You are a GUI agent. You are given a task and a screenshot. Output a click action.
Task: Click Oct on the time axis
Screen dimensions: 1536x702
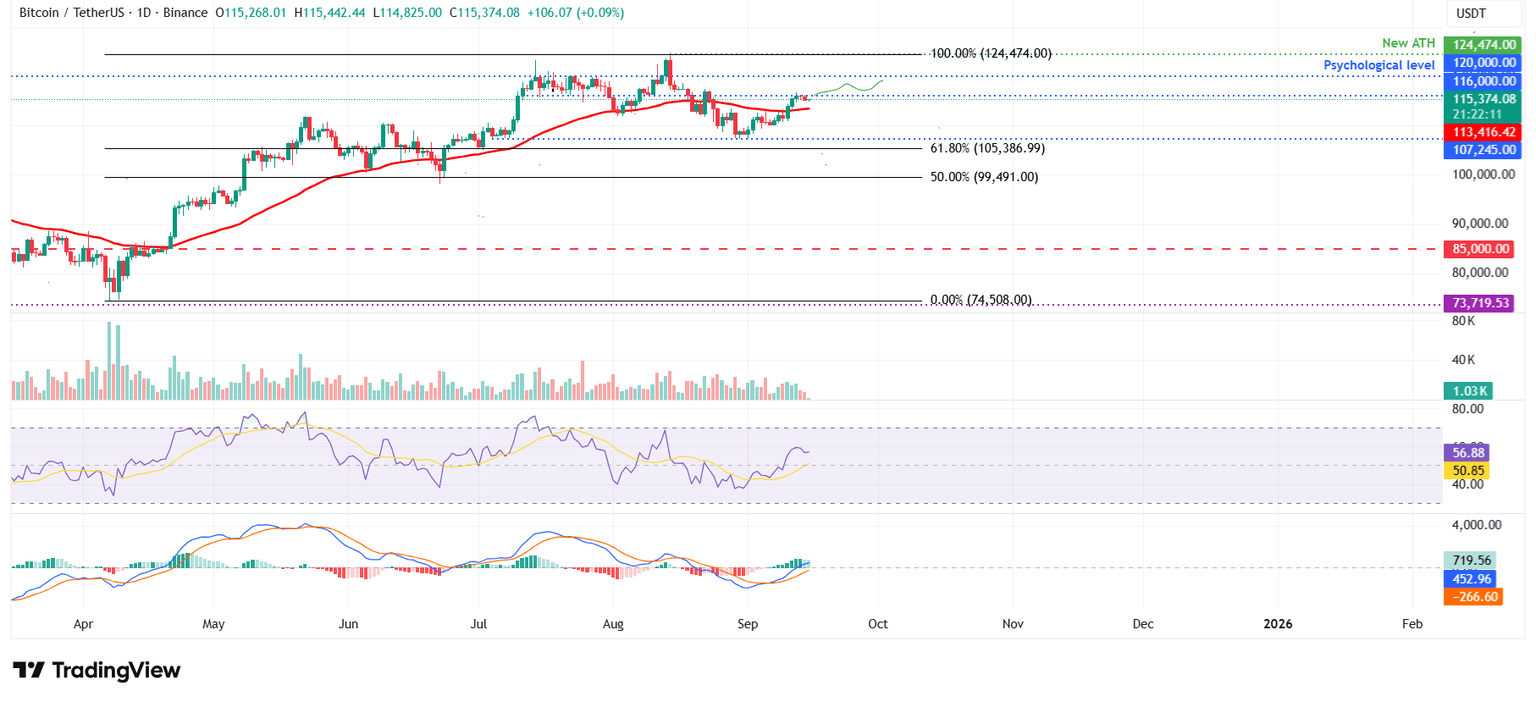(x=877, y=623)
